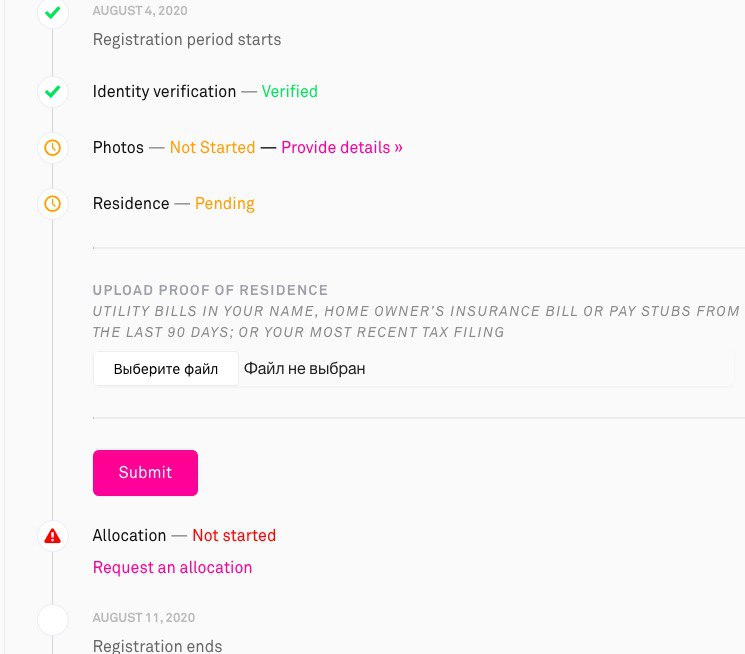Screen dimensions: 745x654
Task: Click the Pending status for Residence
Action: point(225,203)
